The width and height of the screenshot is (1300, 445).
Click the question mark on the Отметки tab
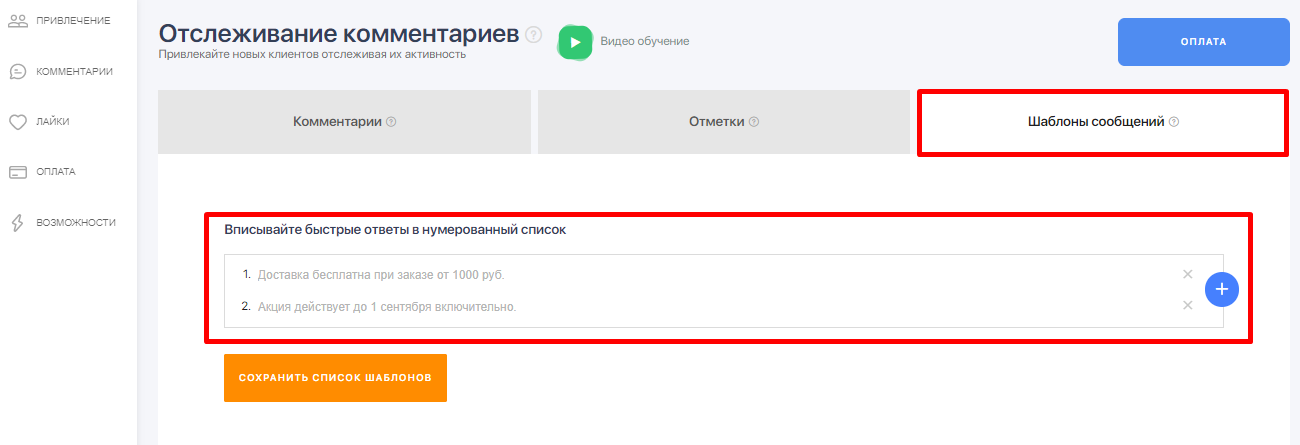coord(754,122)
